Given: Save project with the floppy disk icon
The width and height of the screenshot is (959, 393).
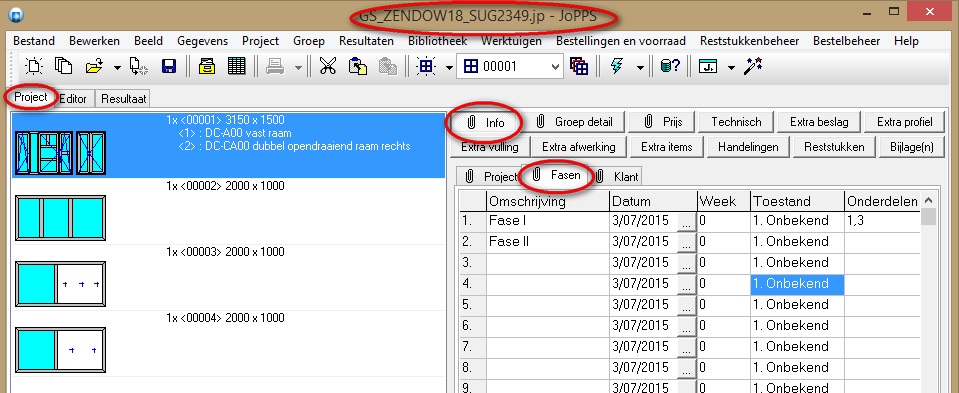Looking at the screenshot, I should 169,66.
